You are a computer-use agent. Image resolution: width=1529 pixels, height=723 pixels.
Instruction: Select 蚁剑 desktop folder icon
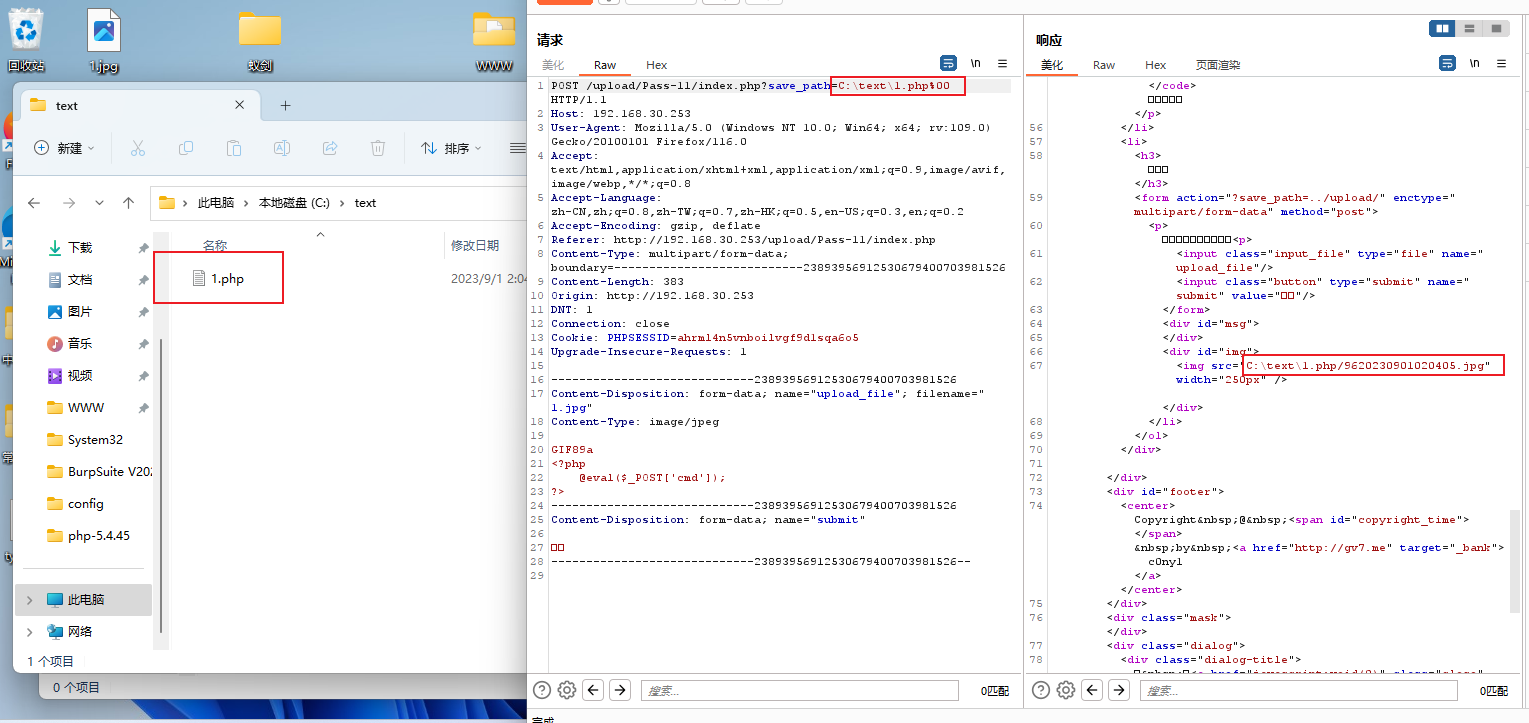tap(260, 41)
